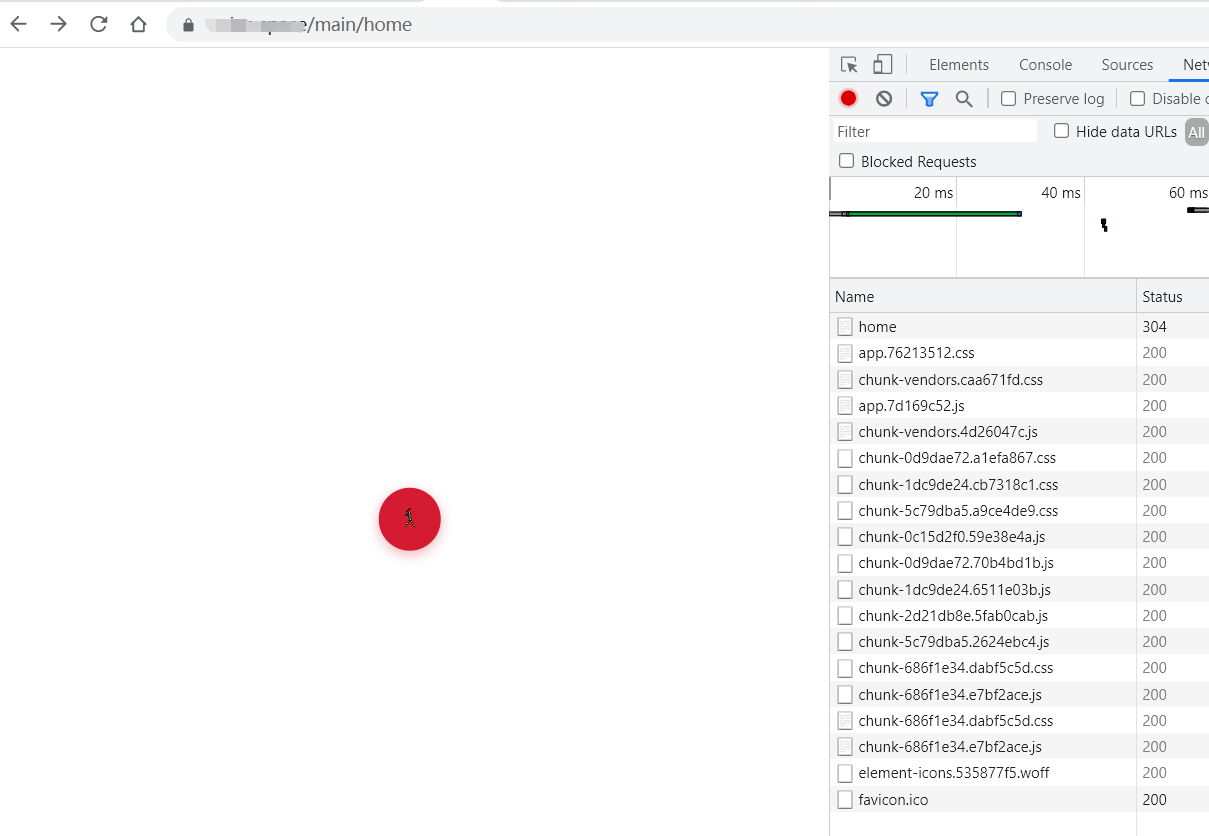Stop recording network log with red button

(848, 98)
